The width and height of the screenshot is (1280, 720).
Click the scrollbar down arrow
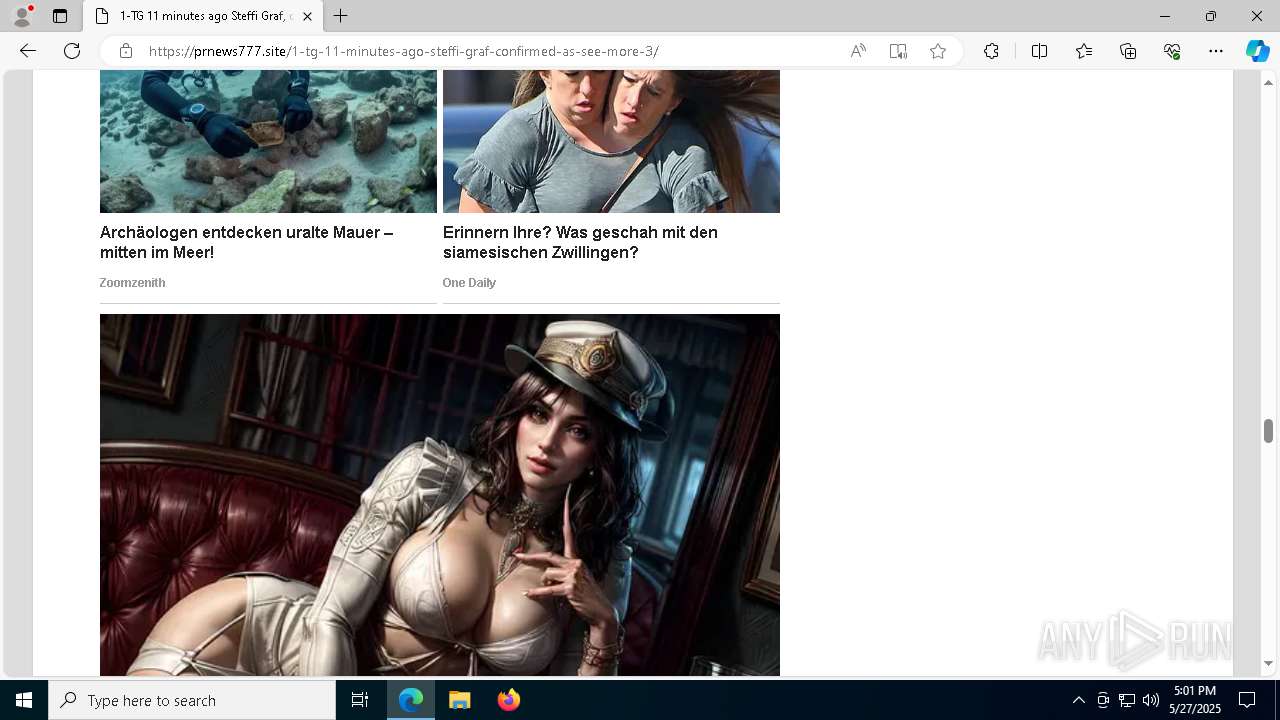coord(1268,664)
